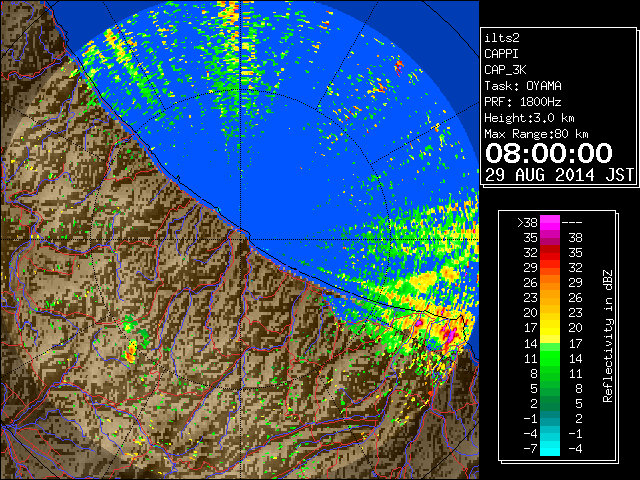Click the >38 legend value
Image resolution: width=640 pixels, height=480 pixels.
click(528, 223)
